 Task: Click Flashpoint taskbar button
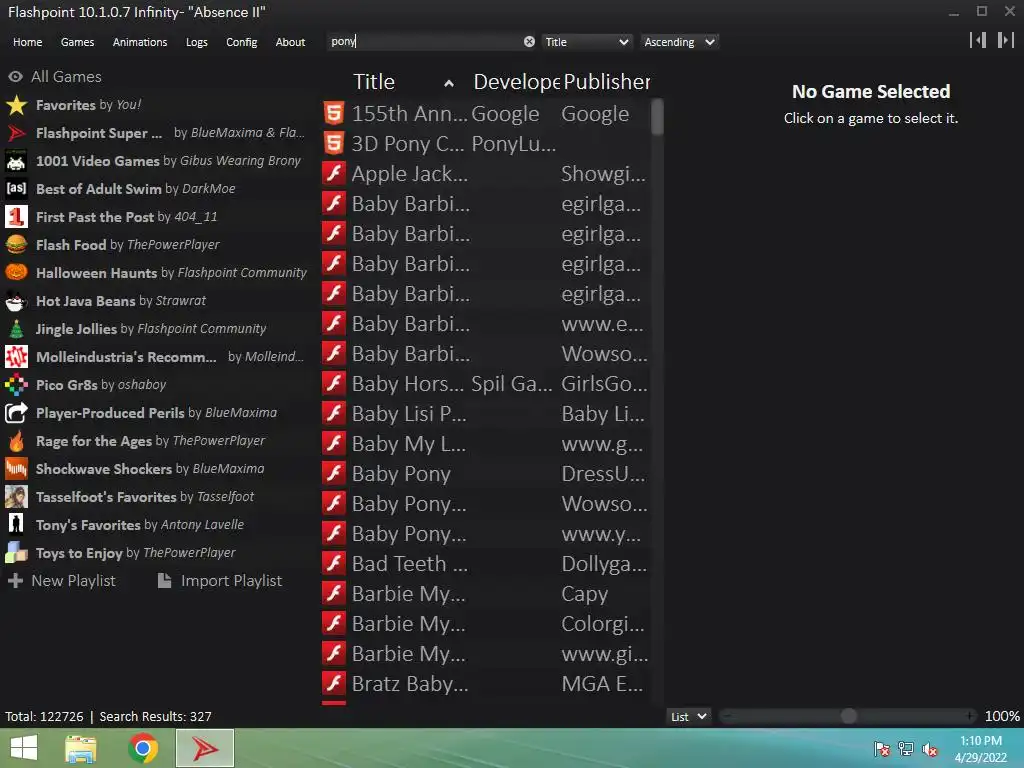(x=205, y=748)
